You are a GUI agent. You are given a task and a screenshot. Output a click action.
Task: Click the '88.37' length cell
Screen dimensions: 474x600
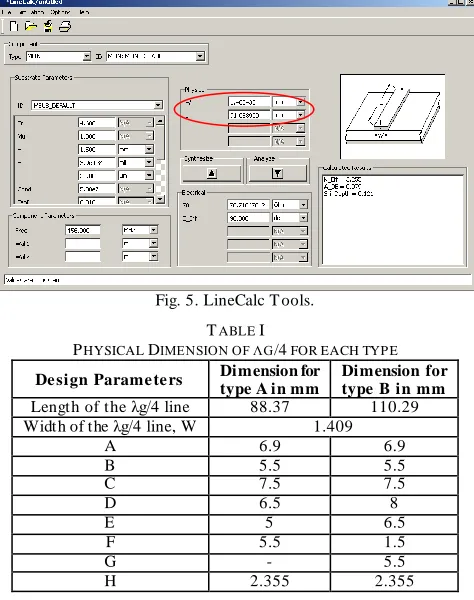pos(270,407)
